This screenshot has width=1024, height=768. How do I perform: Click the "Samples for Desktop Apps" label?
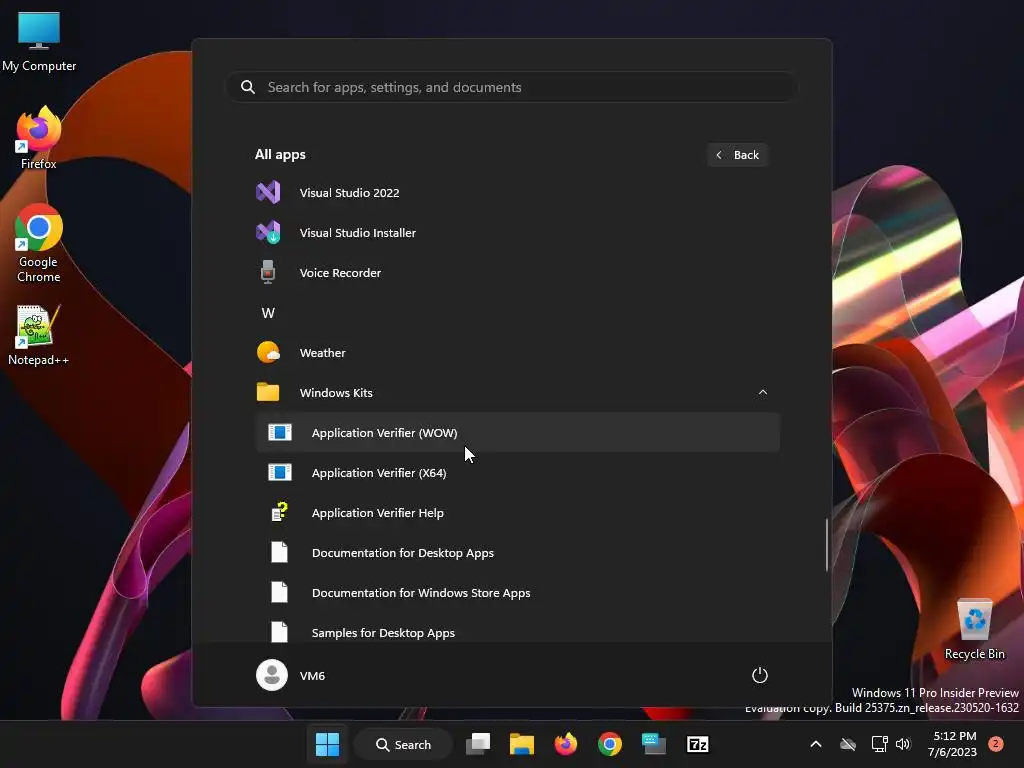pos(383,633)
